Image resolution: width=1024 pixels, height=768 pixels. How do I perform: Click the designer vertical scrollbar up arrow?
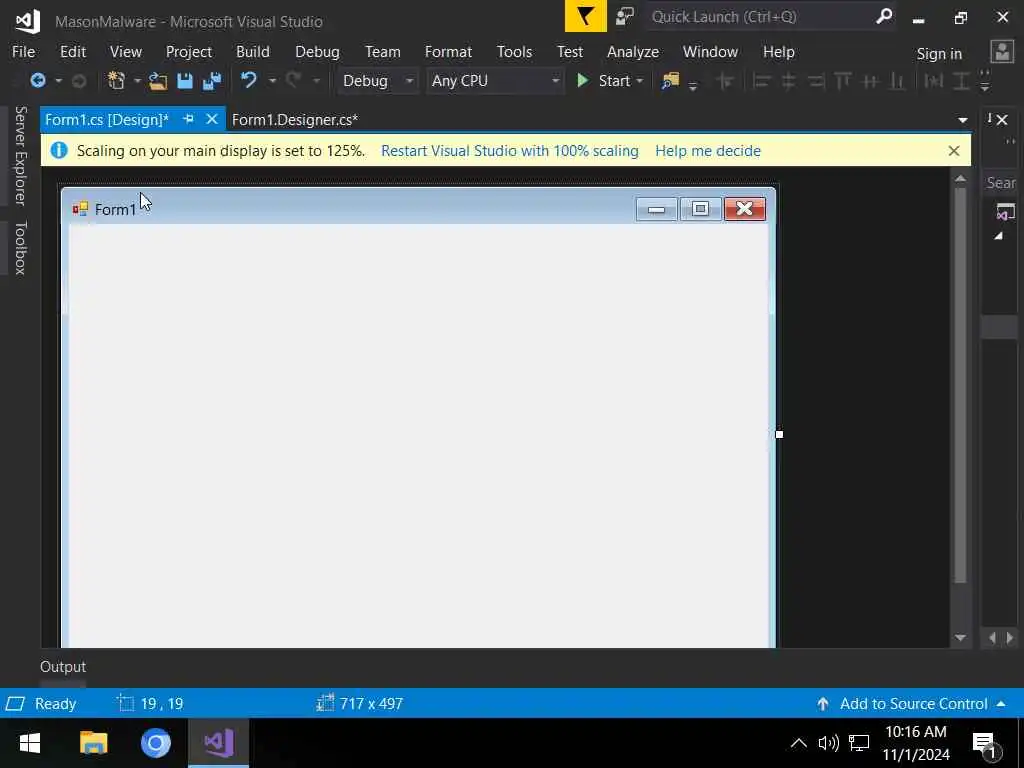(960, 178)
